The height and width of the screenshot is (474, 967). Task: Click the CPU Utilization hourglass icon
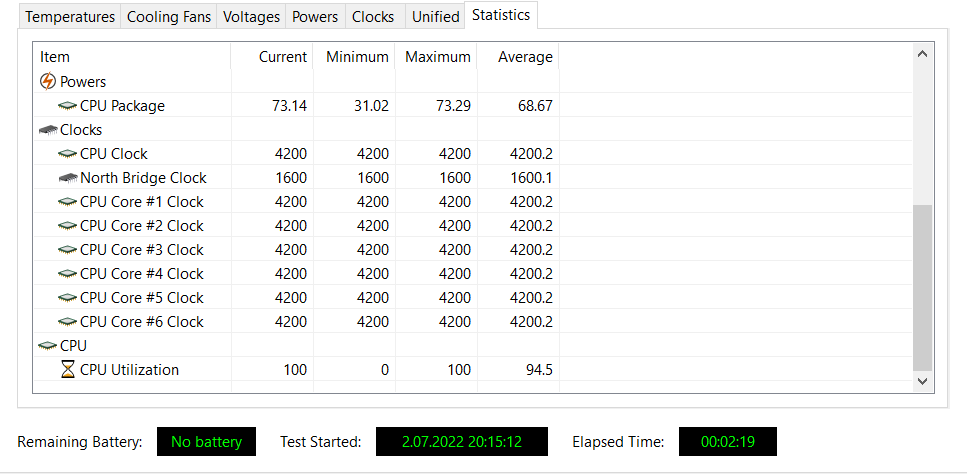(68, 370)
